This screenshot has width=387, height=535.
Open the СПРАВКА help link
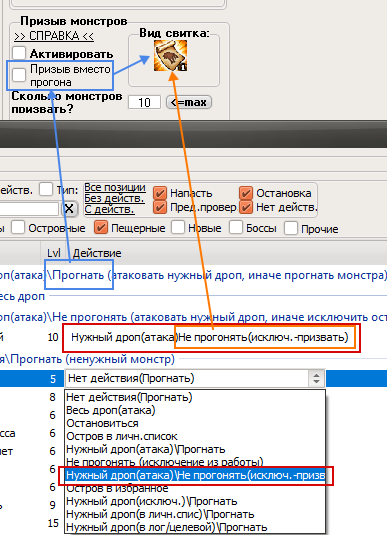click(54, 36)
